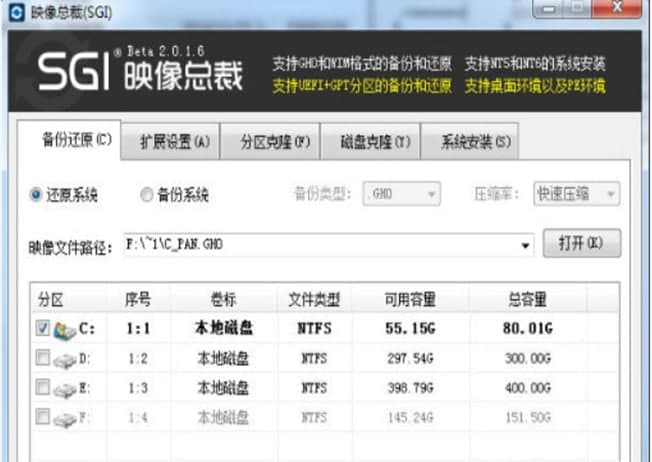Click the 打开(K) button

582,243
